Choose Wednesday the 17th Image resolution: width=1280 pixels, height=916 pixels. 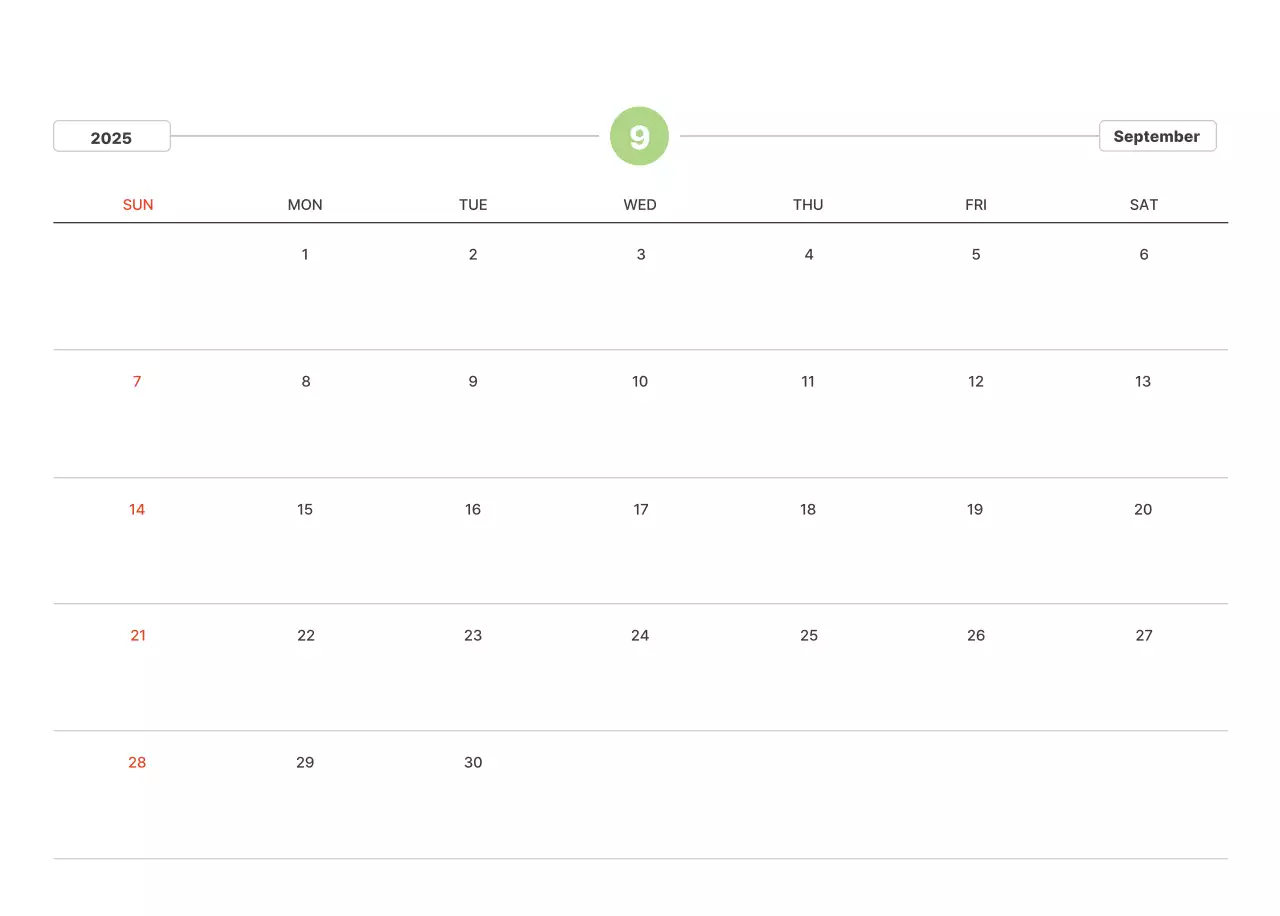pos(641,510)
